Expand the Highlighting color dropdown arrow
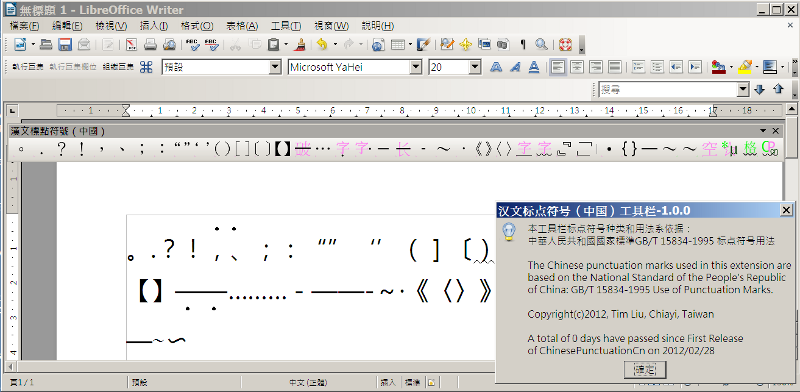This screenshot has width=800, height=392. [x=757, y=67]
